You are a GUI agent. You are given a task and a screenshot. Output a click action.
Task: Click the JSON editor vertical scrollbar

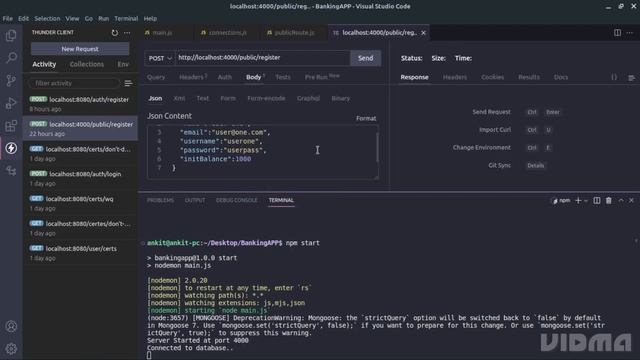click(x=377, y=148)
